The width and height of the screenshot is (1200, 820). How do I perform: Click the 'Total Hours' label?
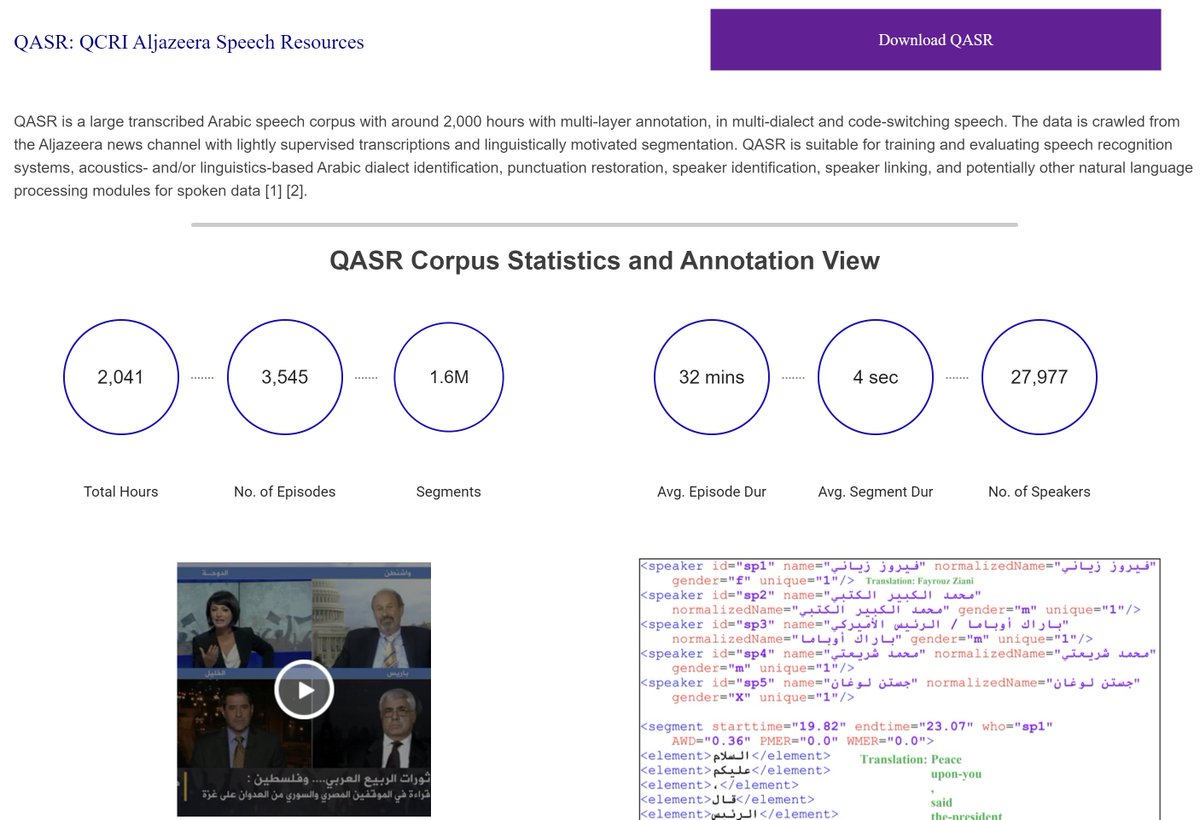(121, 492)
